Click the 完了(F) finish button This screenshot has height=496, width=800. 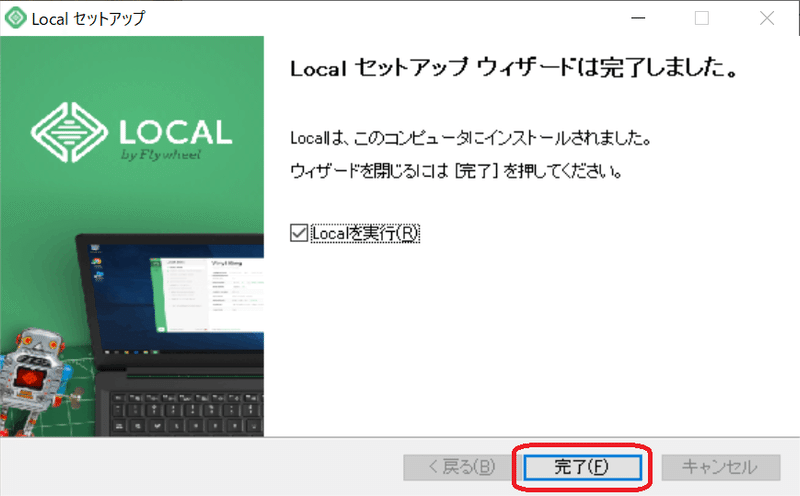pos(582,467)
